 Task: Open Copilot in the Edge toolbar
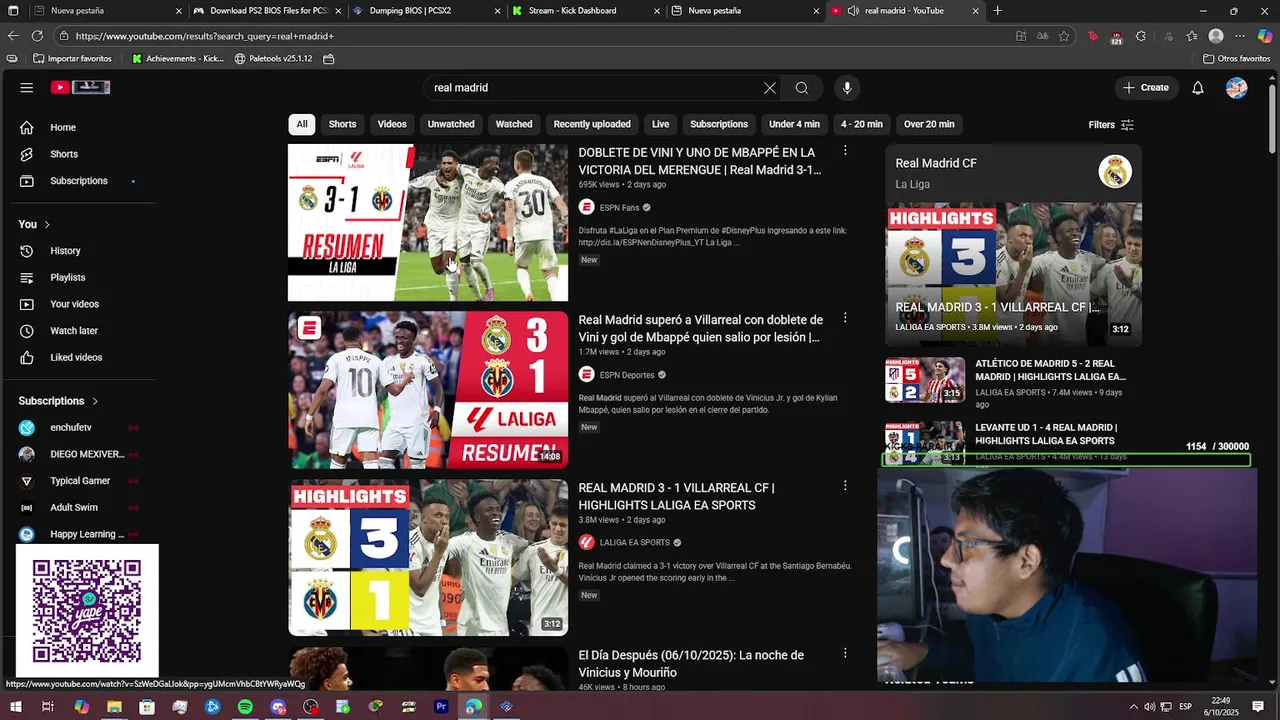click(1264, 36)
